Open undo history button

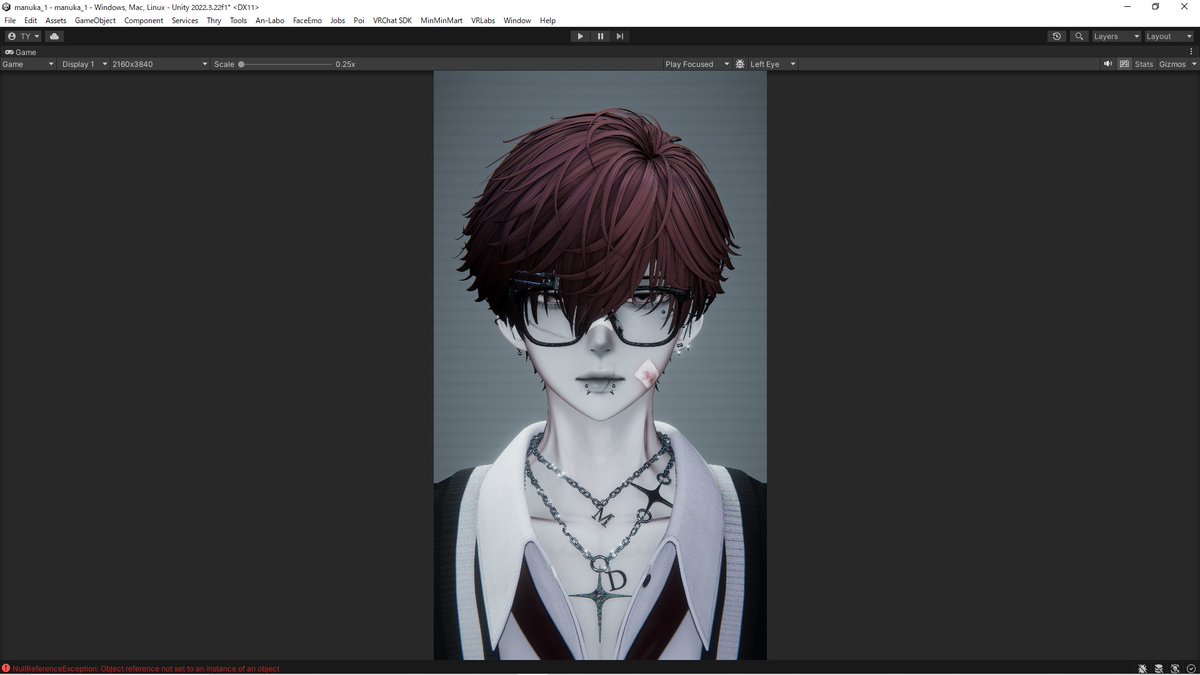[x=1057, y=36]
